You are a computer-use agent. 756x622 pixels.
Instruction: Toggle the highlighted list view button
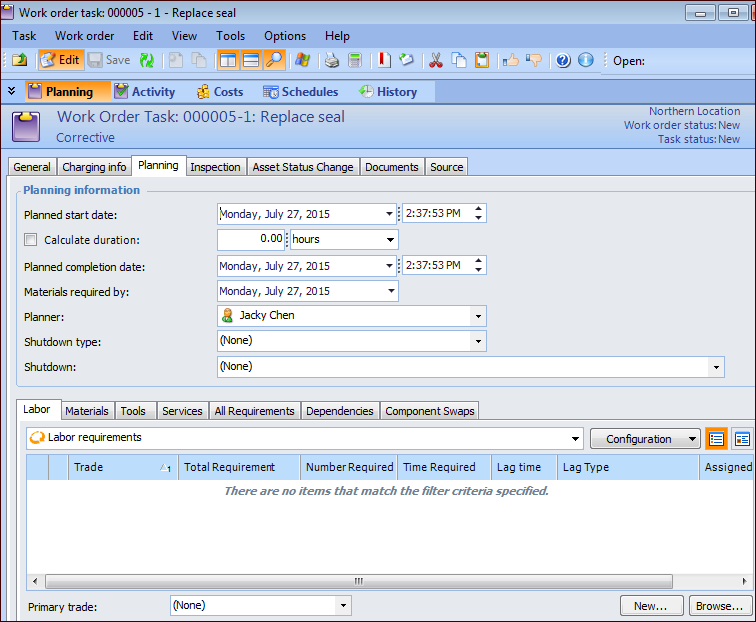(x=716, y=439)
